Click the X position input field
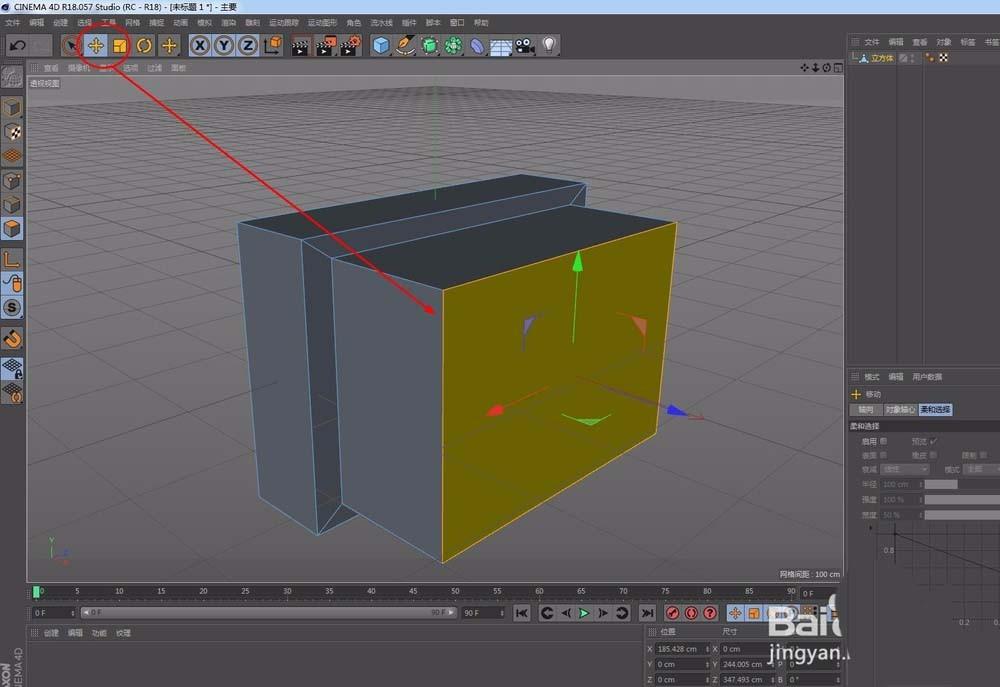The image size is (1000, 687). pos(680,649)
